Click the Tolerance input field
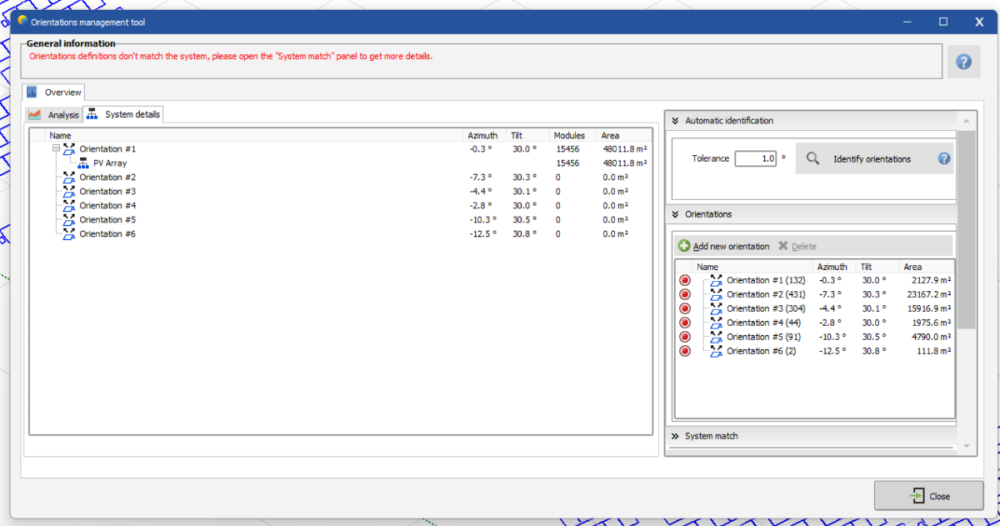The width and height of the screenshot is (1000, 526). click(x=755, y=159)
